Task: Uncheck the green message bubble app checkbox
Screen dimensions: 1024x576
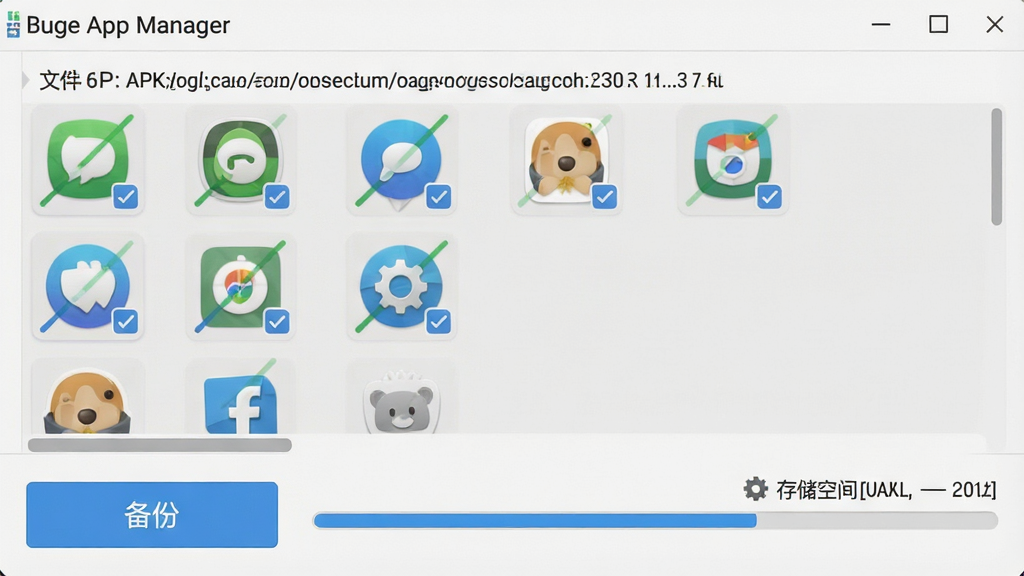Action: pos(125,197)
